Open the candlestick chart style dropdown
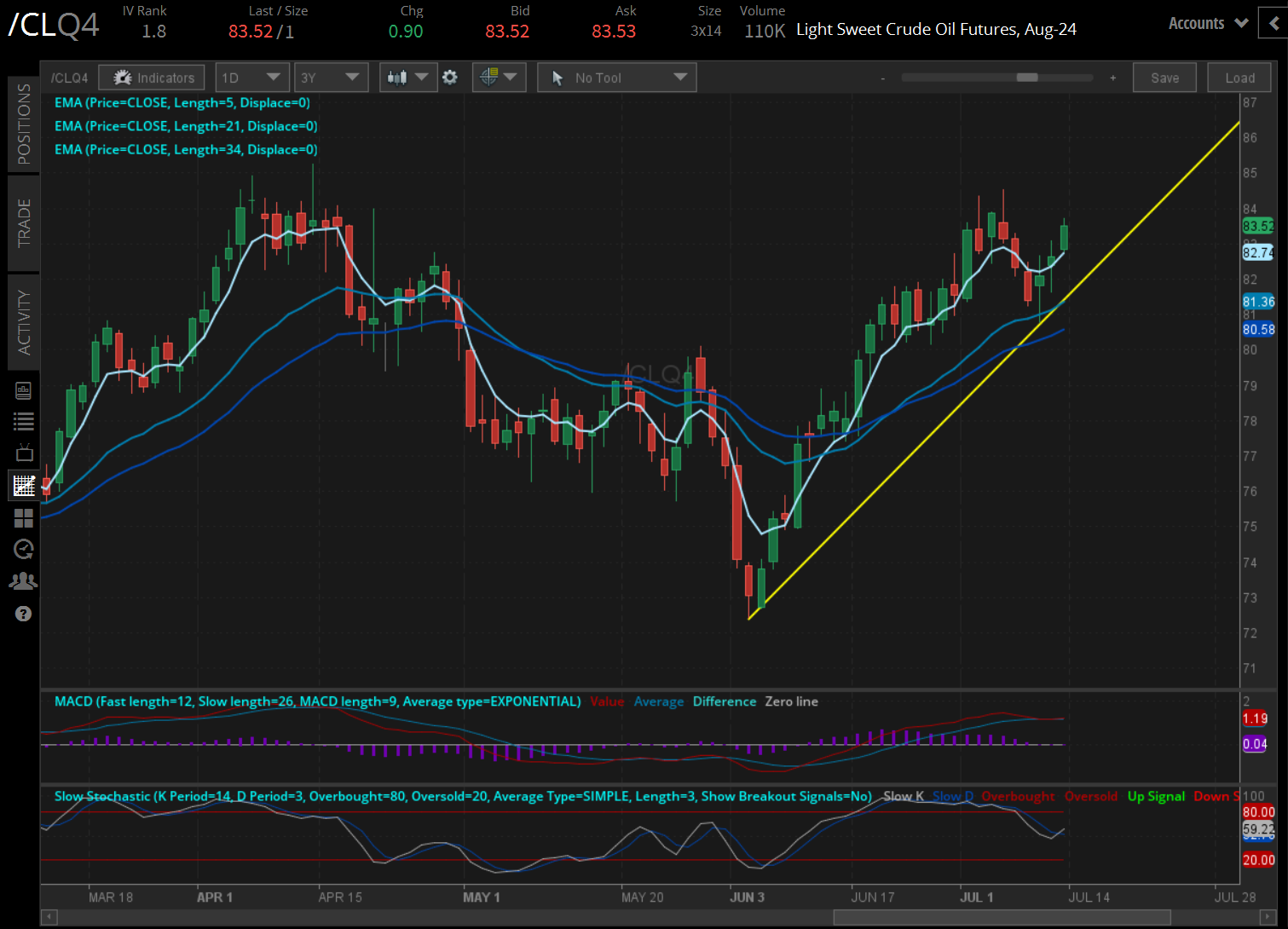Screen dimensions: 1288x929 click(407, 78)
